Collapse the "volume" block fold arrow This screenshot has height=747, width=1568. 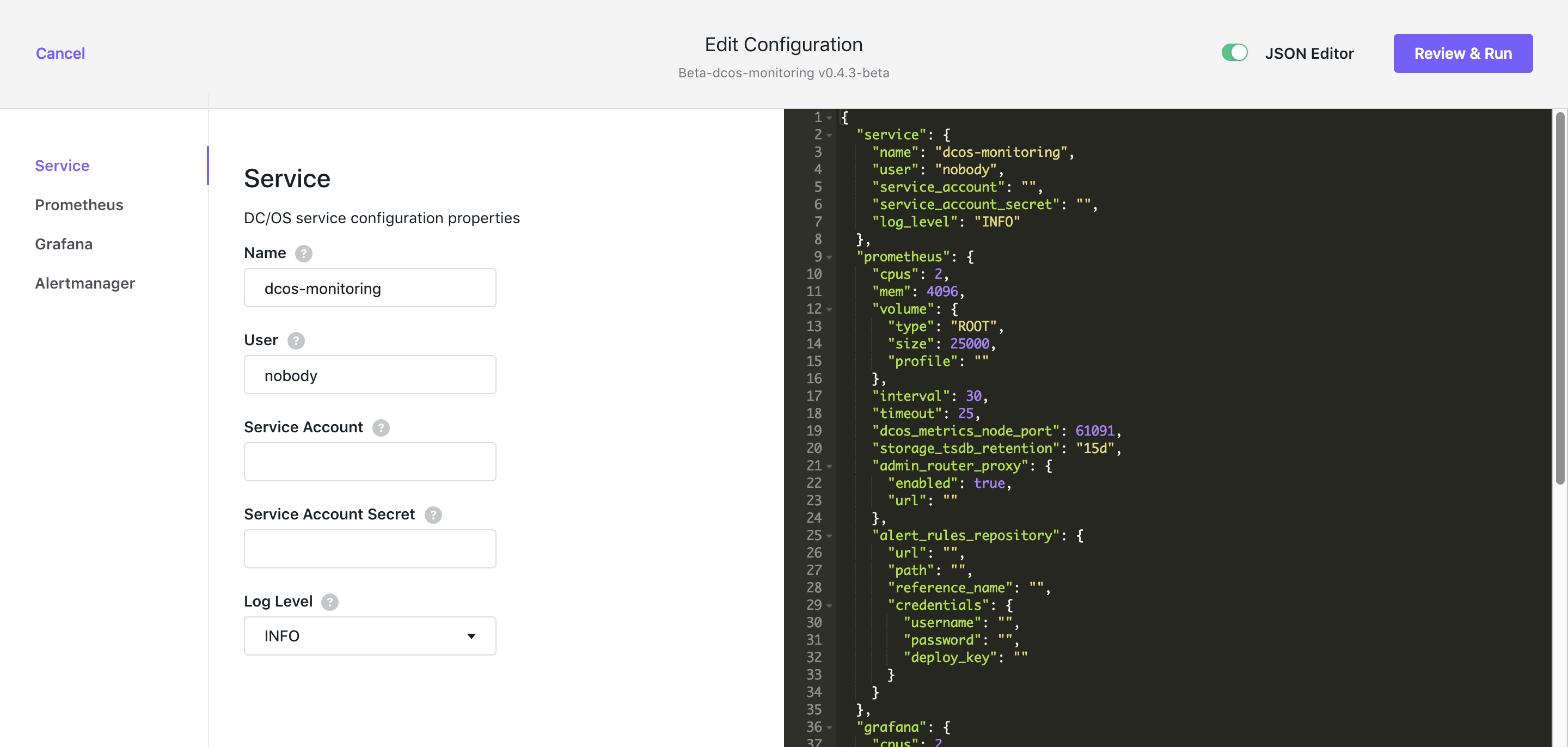point(830,309)
